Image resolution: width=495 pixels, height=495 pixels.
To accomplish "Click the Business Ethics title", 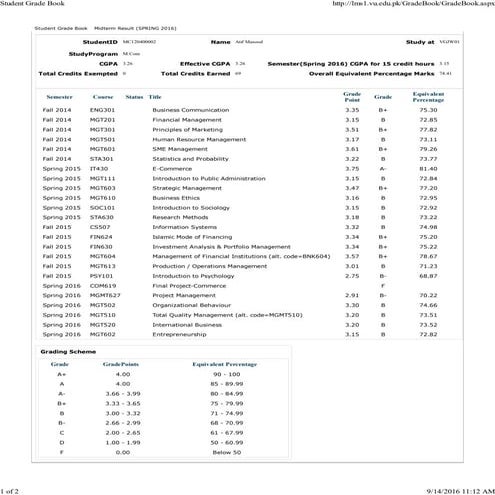I will click(176, 198).
